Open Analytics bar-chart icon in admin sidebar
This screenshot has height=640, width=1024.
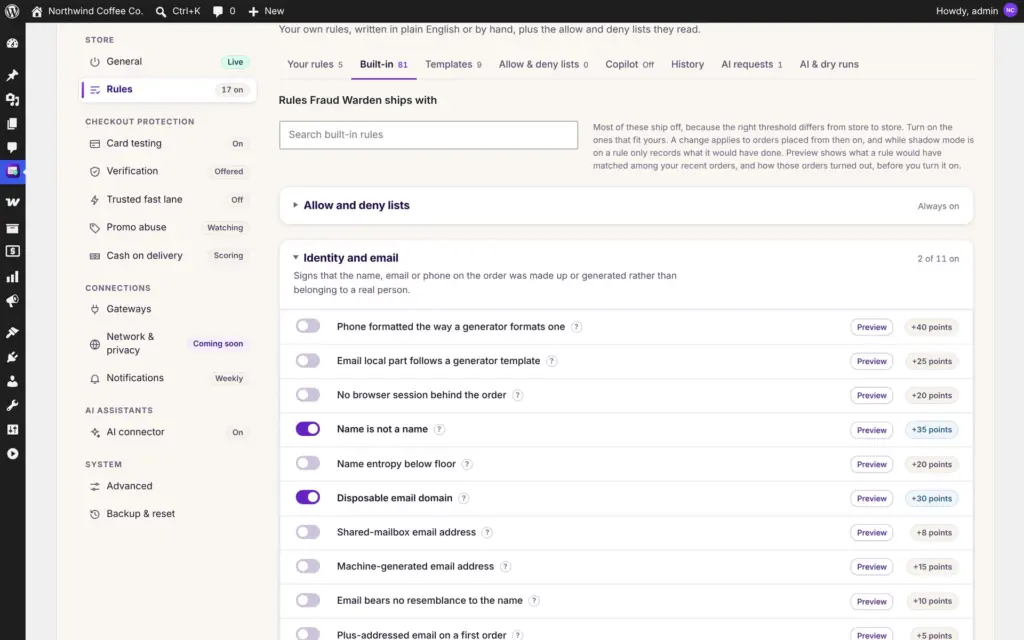[x=12, y=277]
